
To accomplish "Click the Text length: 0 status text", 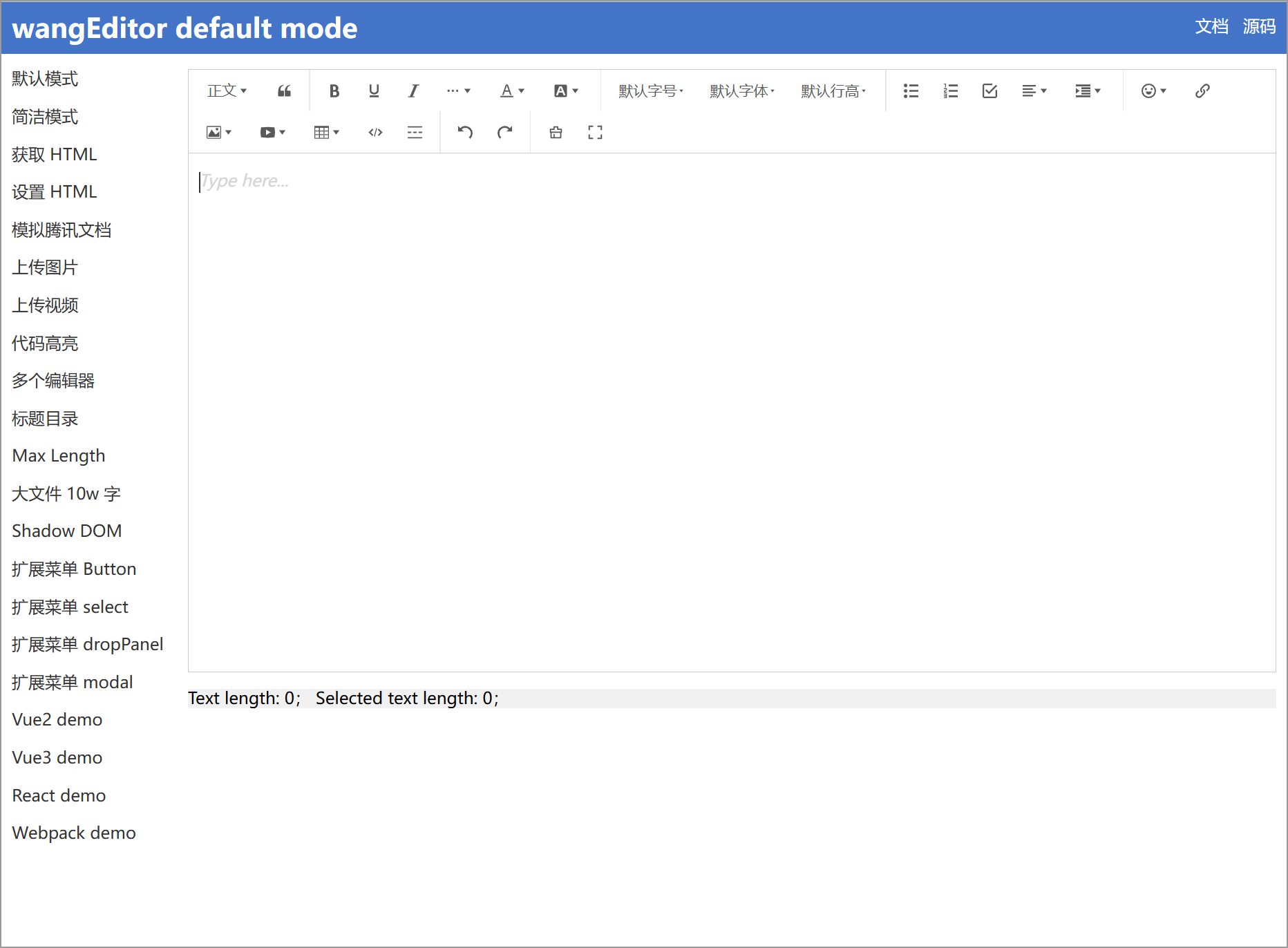I will click(245, 699).
